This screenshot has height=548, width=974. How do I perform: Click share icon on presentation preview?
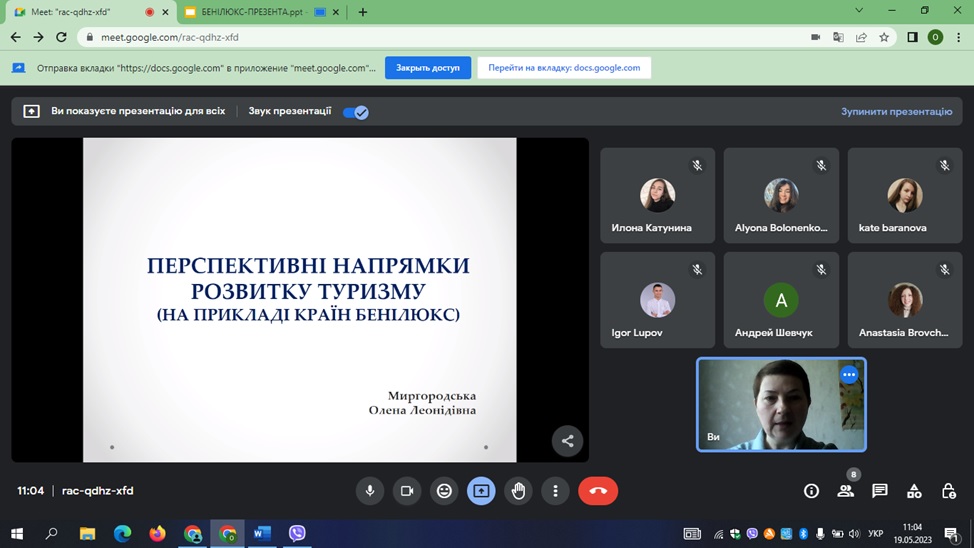click(x=567, y=441)
